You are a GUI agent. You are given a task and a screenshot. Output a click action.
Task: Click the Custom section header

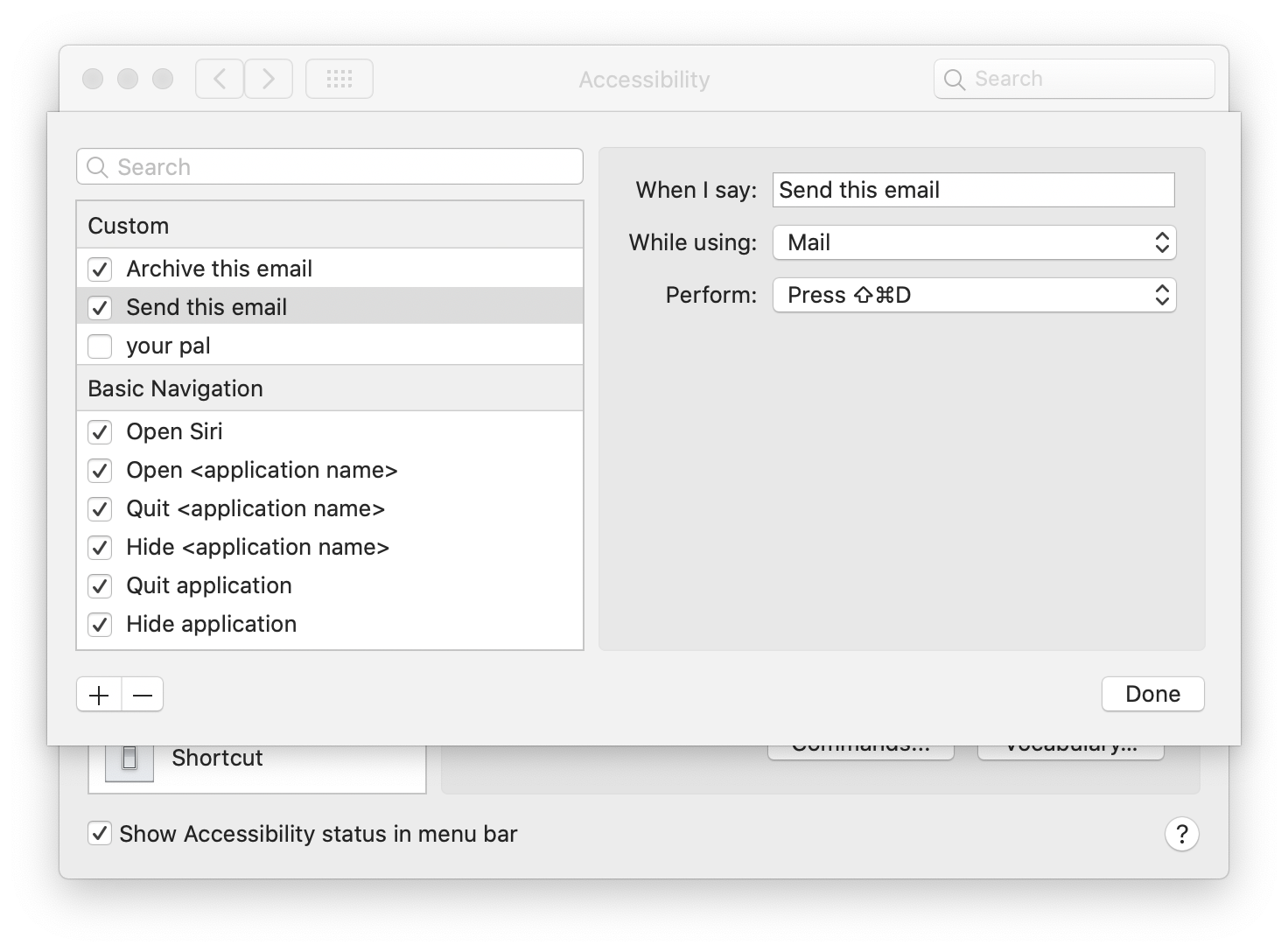(x=330, y=226)
